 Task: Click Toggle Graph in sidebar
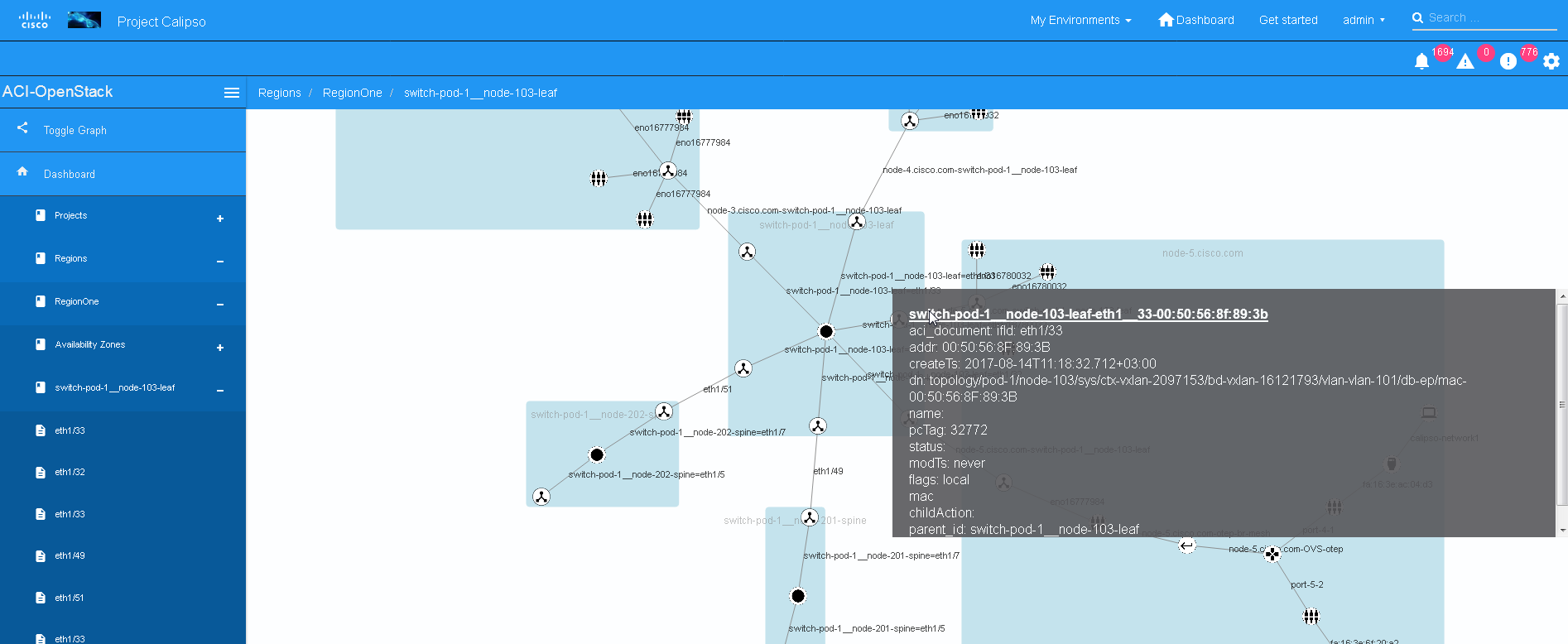(x=75, y=131)
